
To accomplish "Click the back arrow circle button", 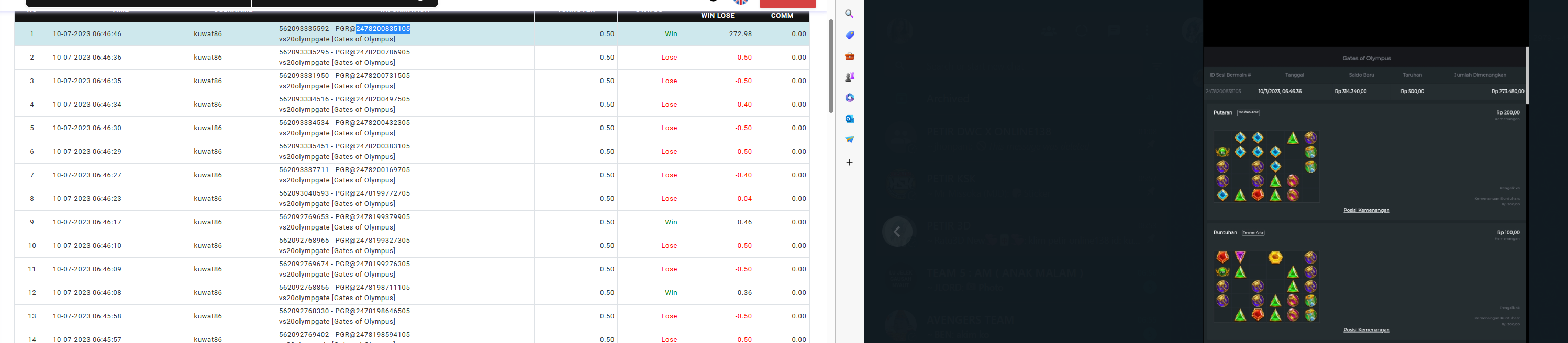I will click(x=897, y=232).
